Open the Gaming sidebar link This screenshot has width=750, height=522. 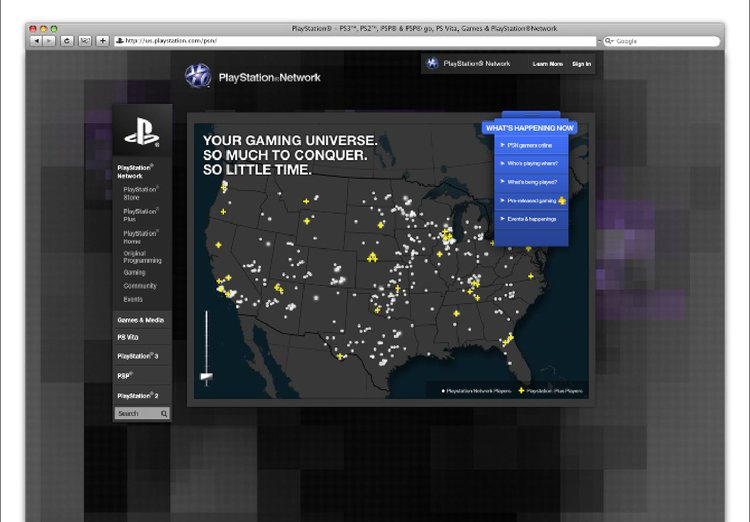click(x=134, y=272)
